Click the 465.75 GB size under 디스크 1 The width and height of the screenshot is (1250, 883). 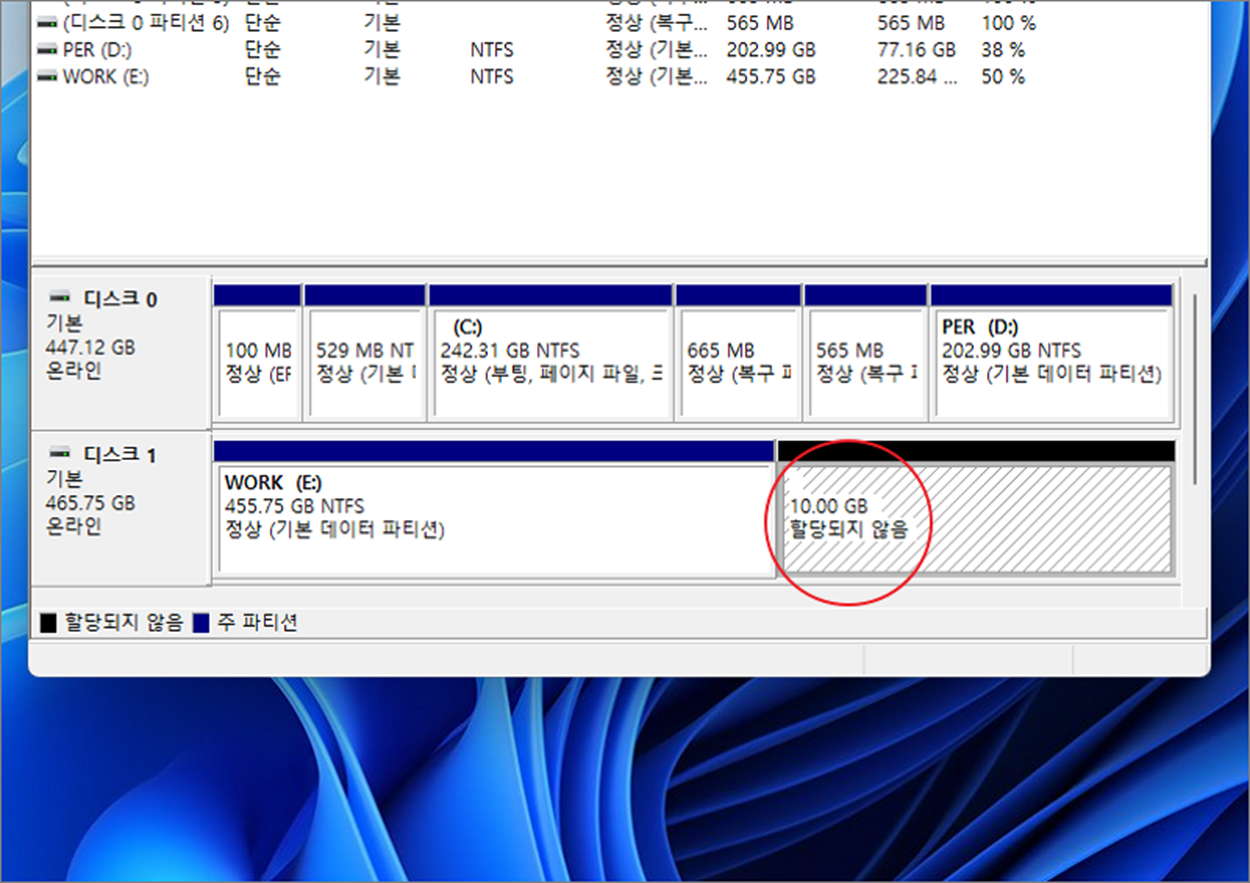90,503
